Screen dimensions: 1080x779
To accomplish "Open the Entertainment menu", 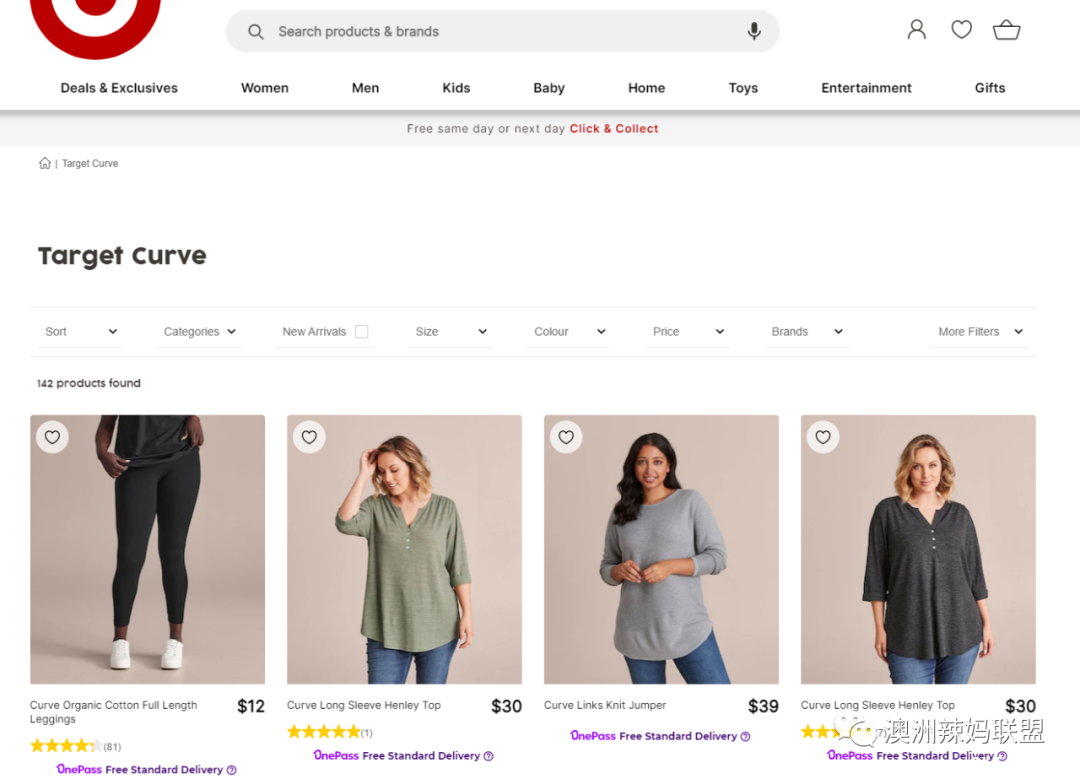I will point(866,88).
